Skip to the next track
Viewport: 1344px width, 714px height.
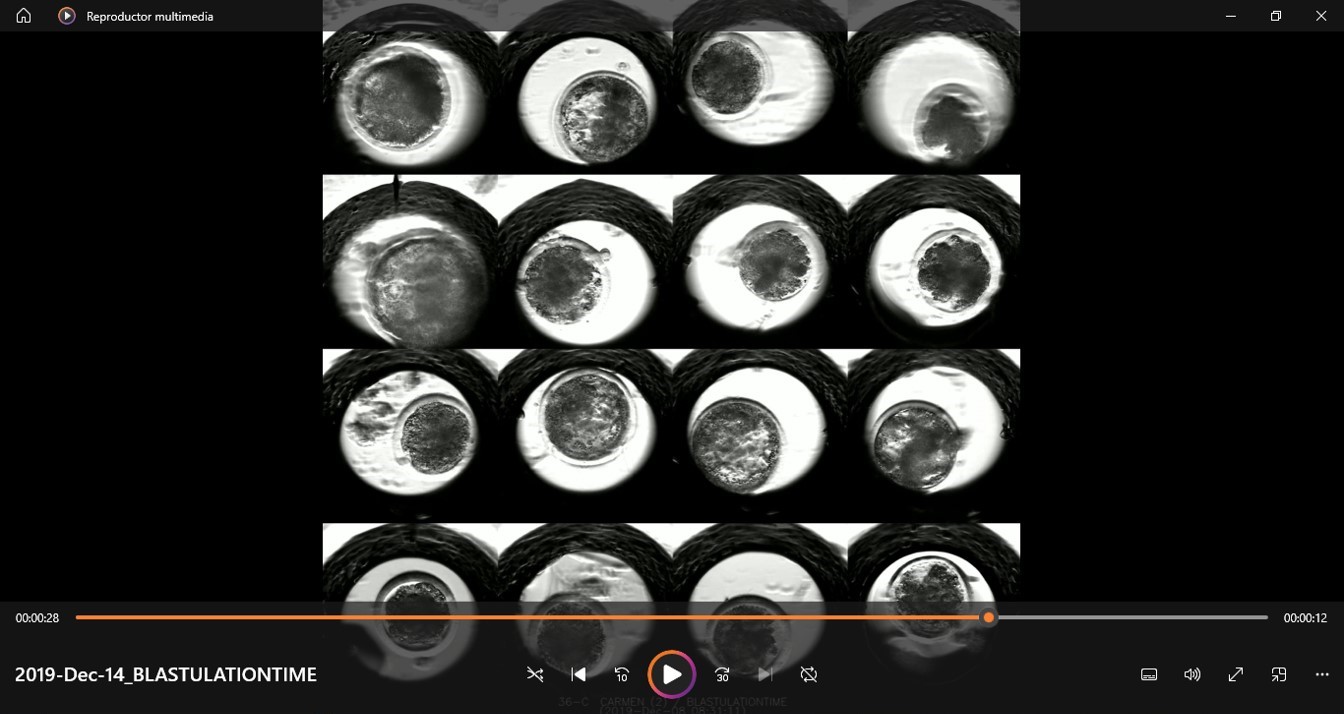tap(766, 675)
